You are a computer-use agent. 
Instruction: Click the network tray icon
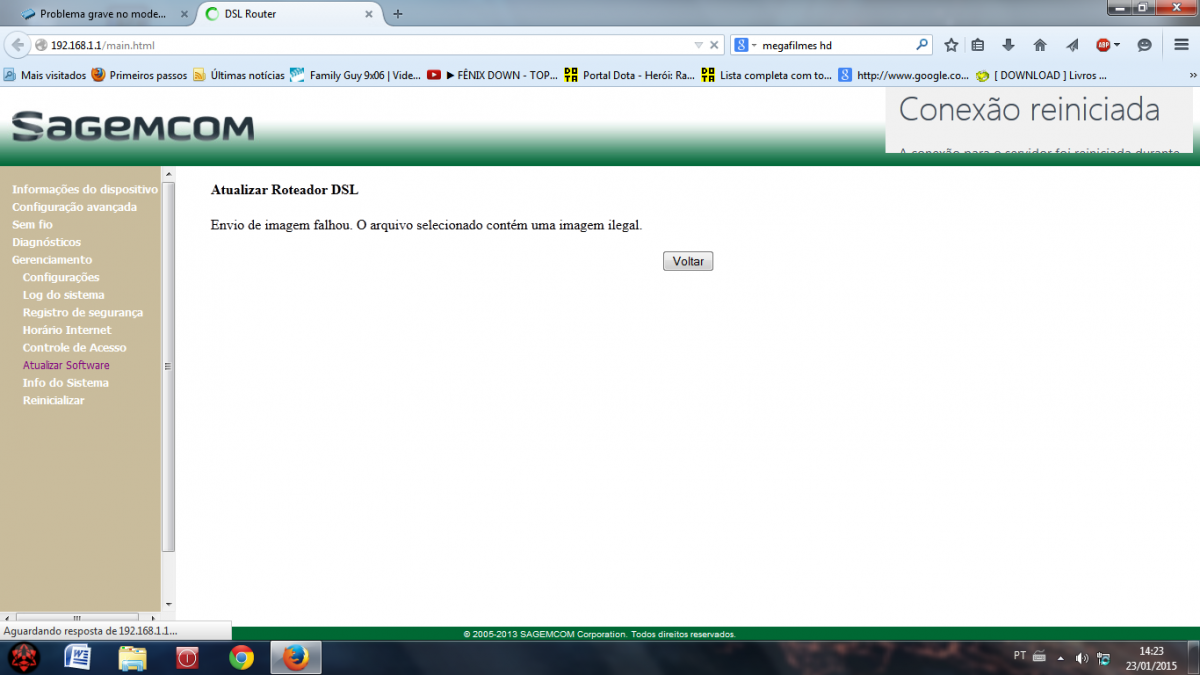point(1103,658)
